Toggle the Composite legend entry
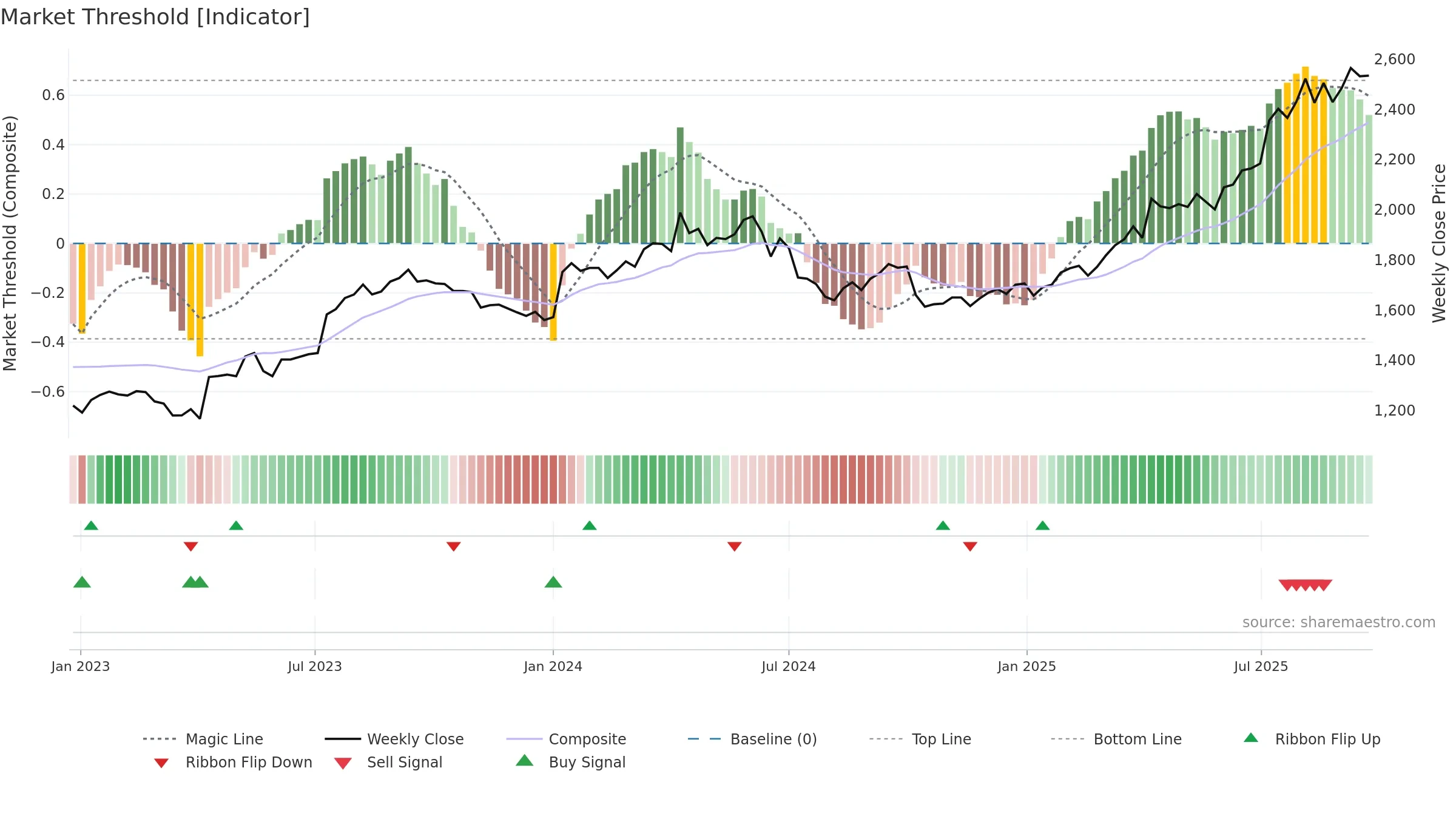 (x=566, y=739)
